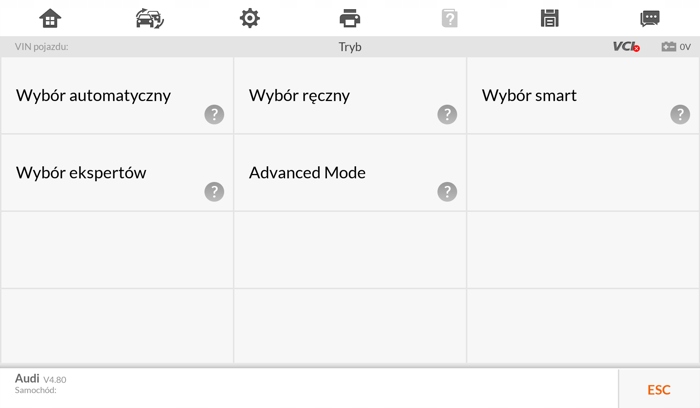Click the battery voltage indicator
Screen dimensions: 700x408
(x=676, y=47)
